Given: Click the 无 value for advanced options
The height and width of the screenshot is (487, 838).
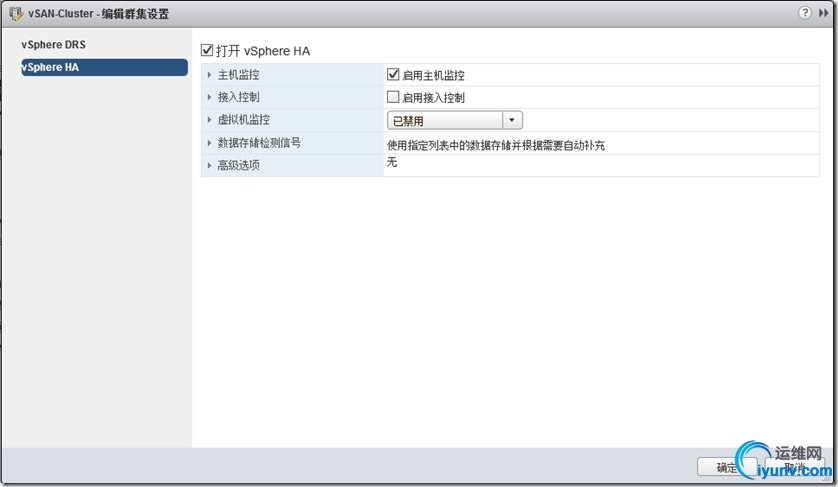Looking at the screenshot, I should pyautogui.click(x=392, y=162).
